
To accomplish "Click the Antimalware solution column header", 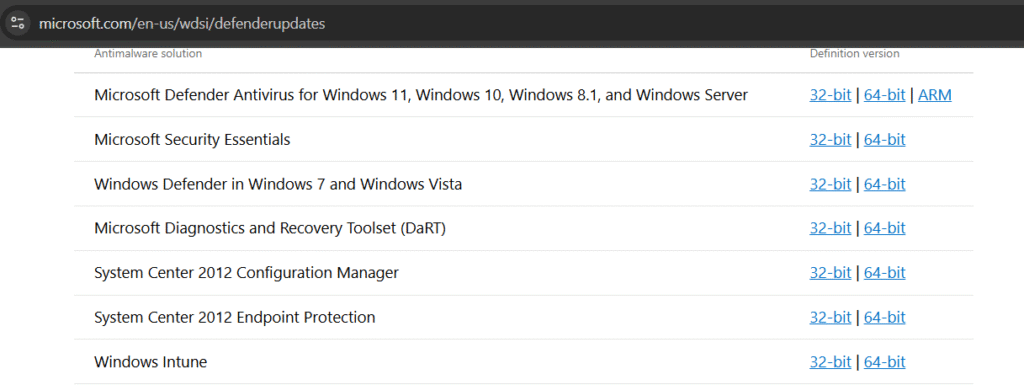I will pyautogui.click(x=148, y=54).
